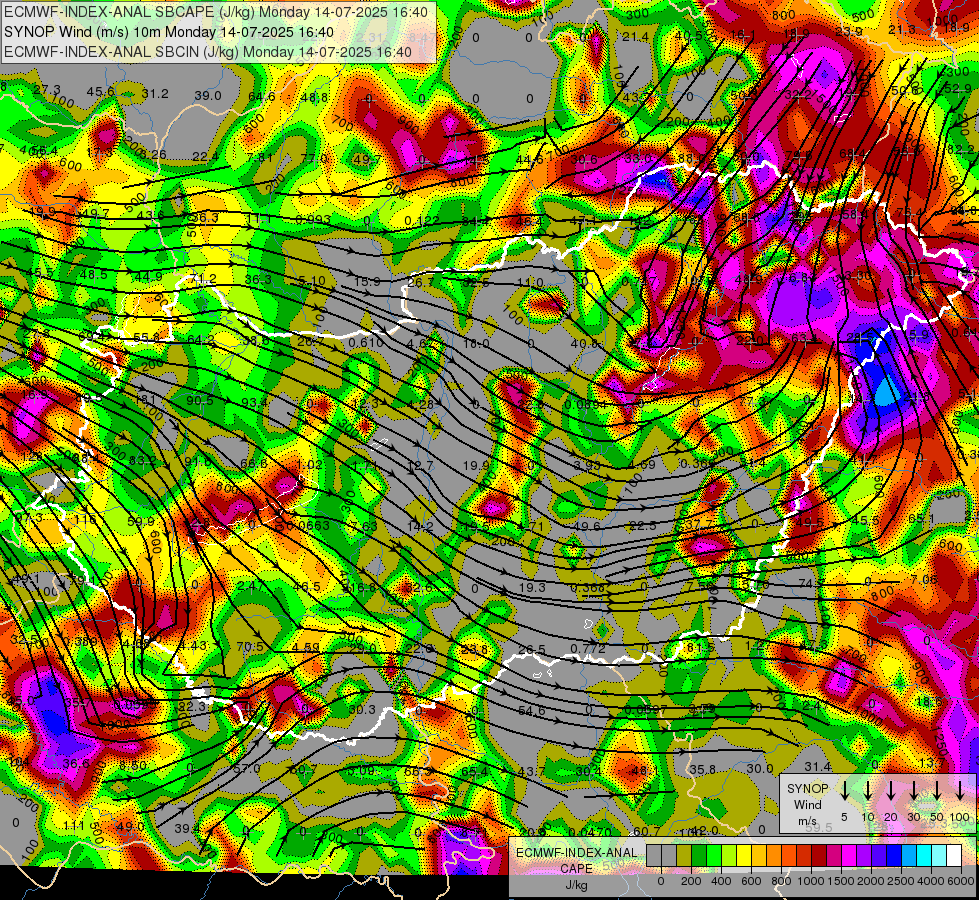
Task: Click the '1000' tick label in CAPE legend
Action: coord(811,881)
